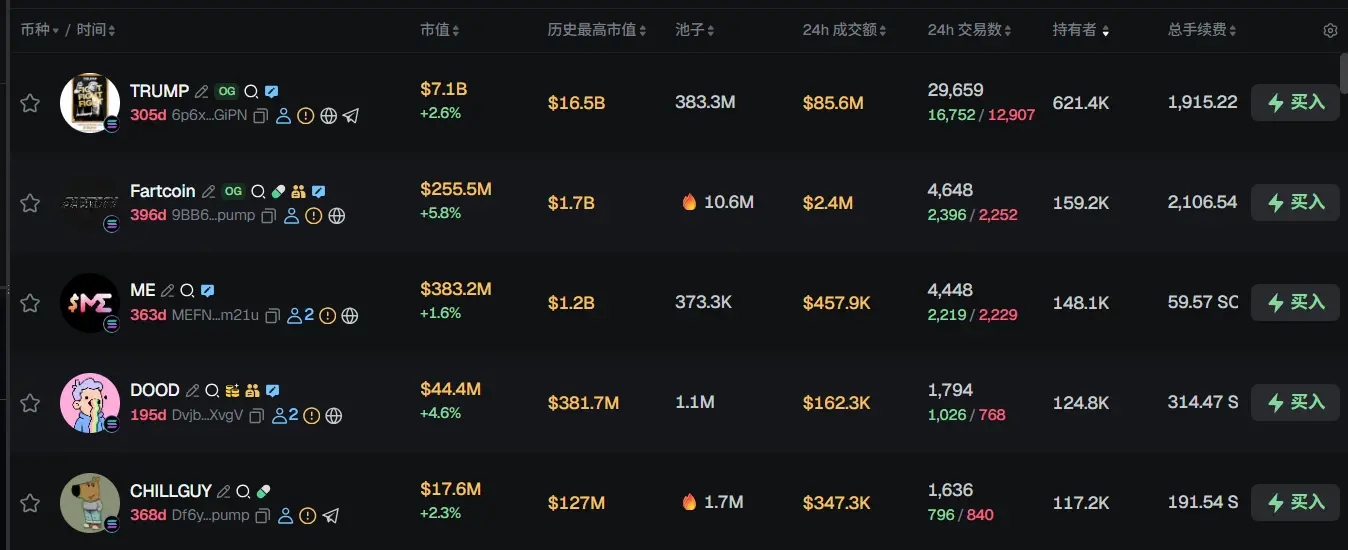
Task: Toggle favorite star for DOOD
Action: coord(30,403)
